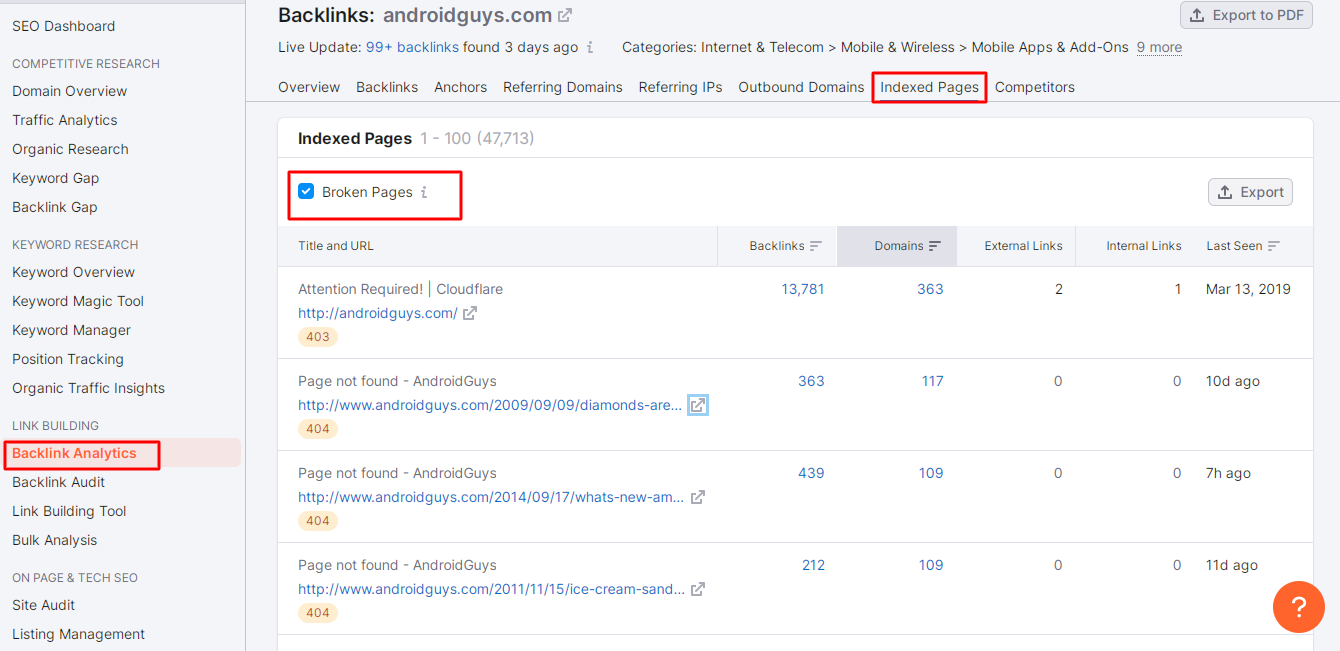Open the 99+ backlinks link
1340x651 pixels.
coord(412,47)
